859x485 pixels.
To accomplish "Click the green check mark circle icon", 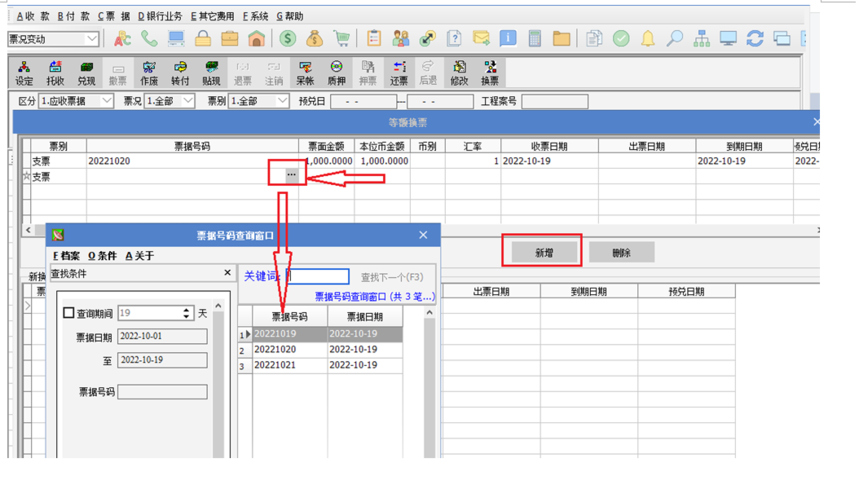I will point(621,38).
